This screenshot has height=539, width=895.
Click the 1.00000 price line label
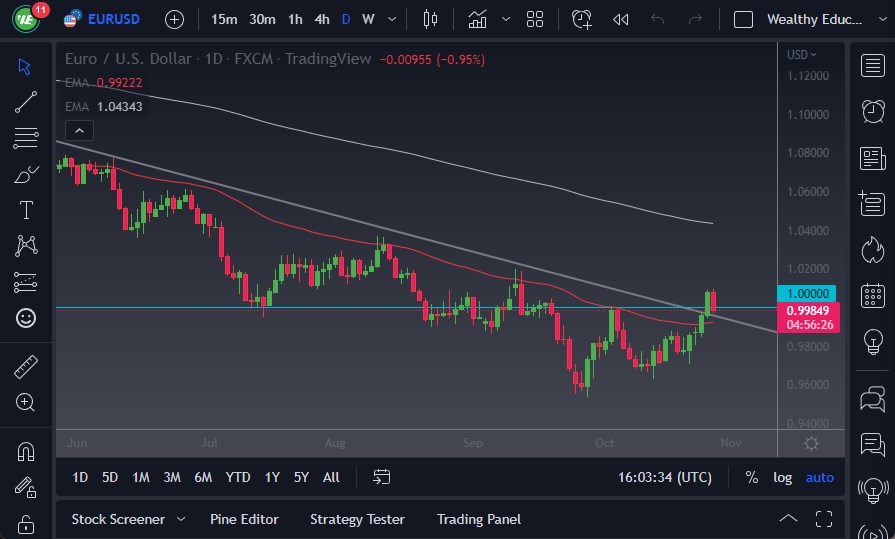(811, 294)
